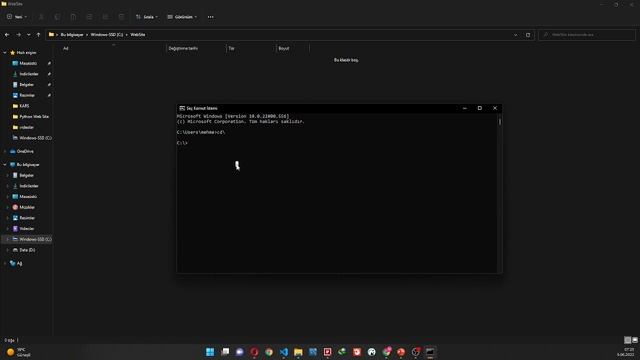Screen dimensions: 640x360
Task: Open Task View from the taskbar
Action: (x=225, y=352)
